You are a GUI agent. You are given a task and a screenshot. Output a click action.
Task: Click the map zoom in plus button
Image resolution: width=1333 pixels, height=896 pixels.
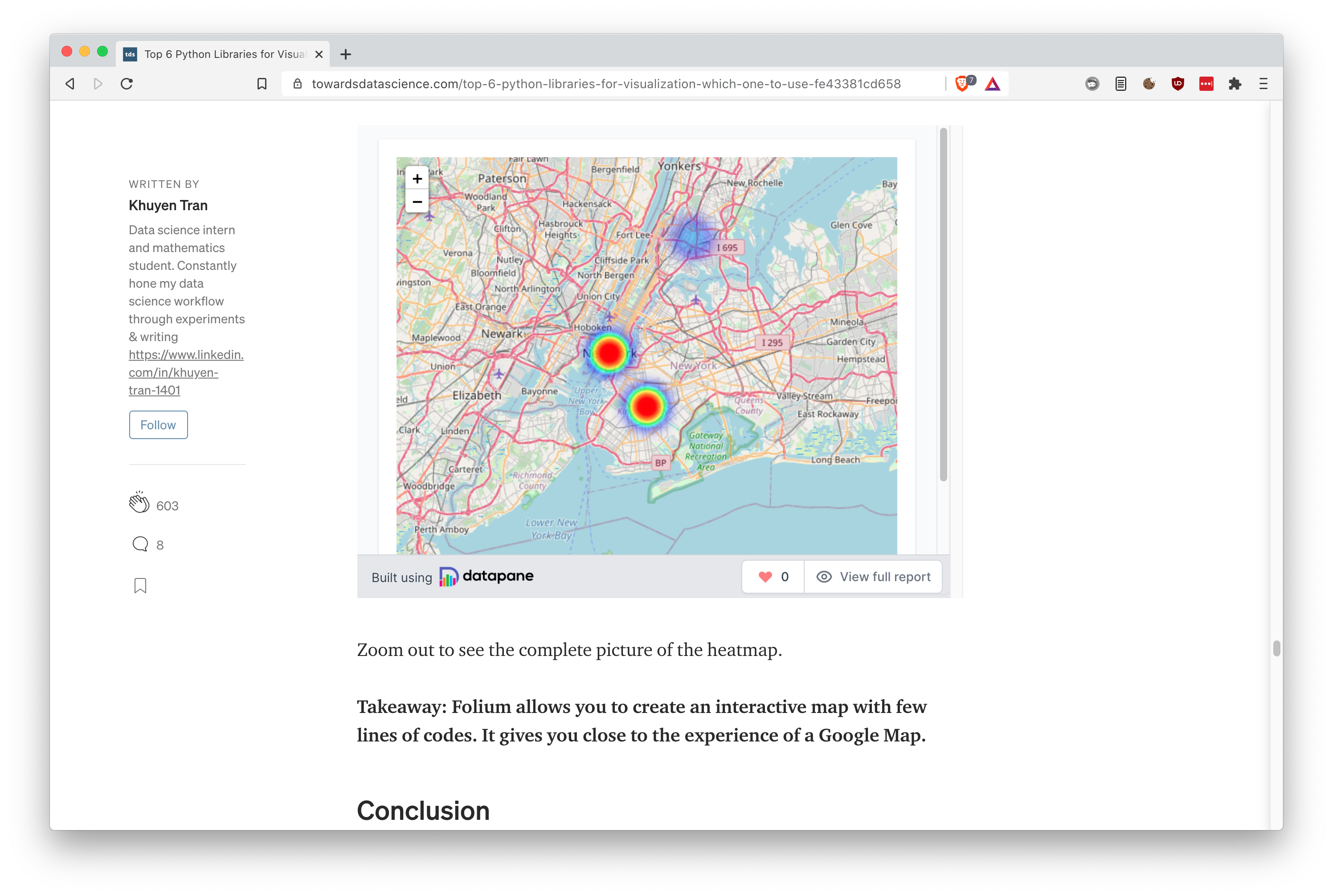[417, 179]
